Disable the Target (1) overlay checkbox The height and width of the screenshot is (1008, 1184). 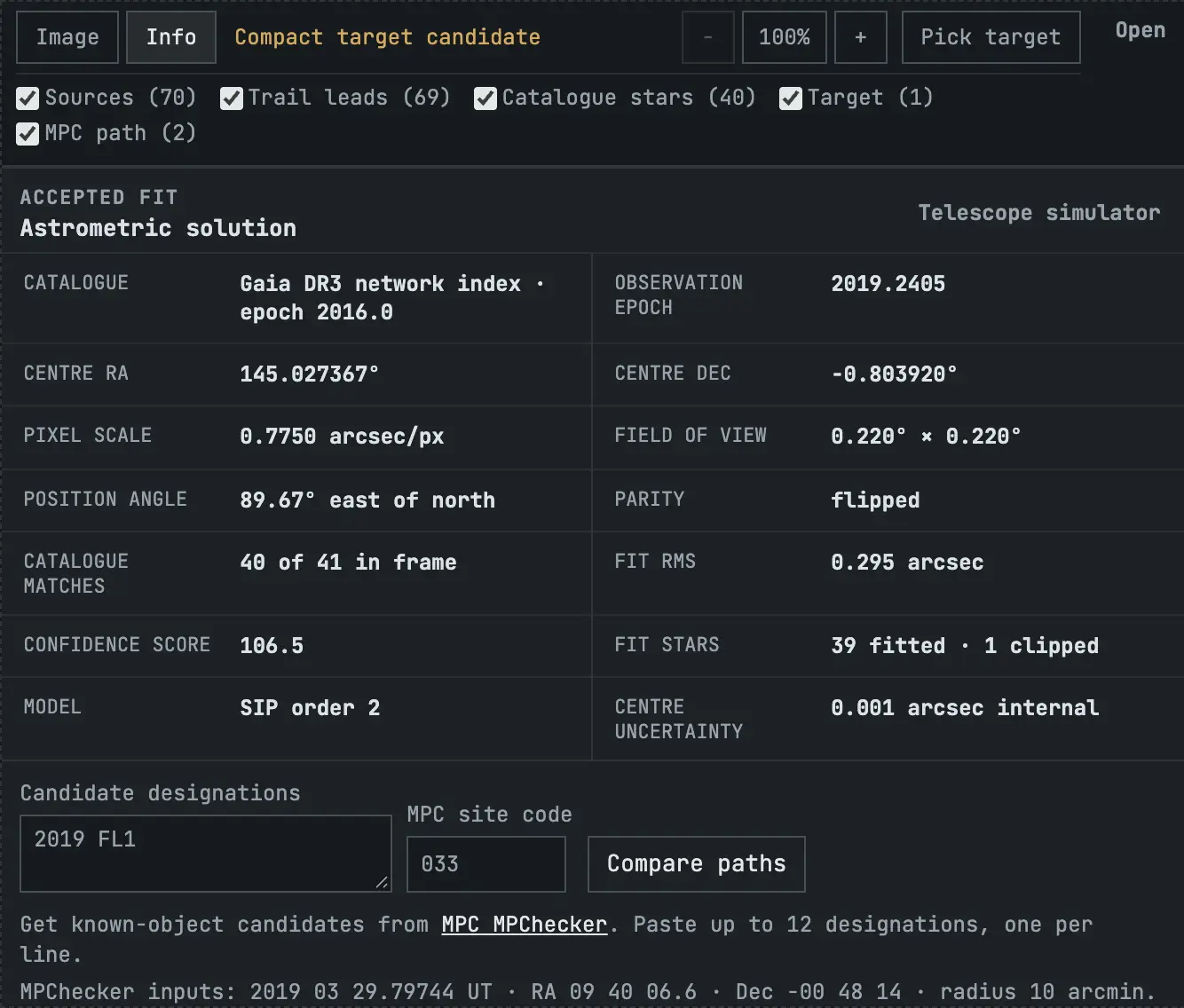pyautogui.click(x=791, y=98)
